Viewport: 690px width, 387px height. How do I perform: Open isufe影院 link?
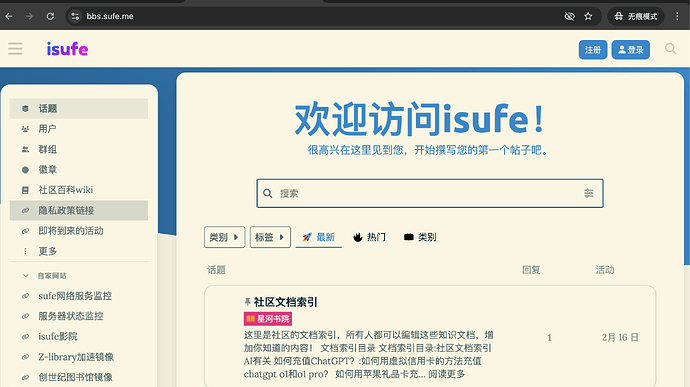pos(79,336)
